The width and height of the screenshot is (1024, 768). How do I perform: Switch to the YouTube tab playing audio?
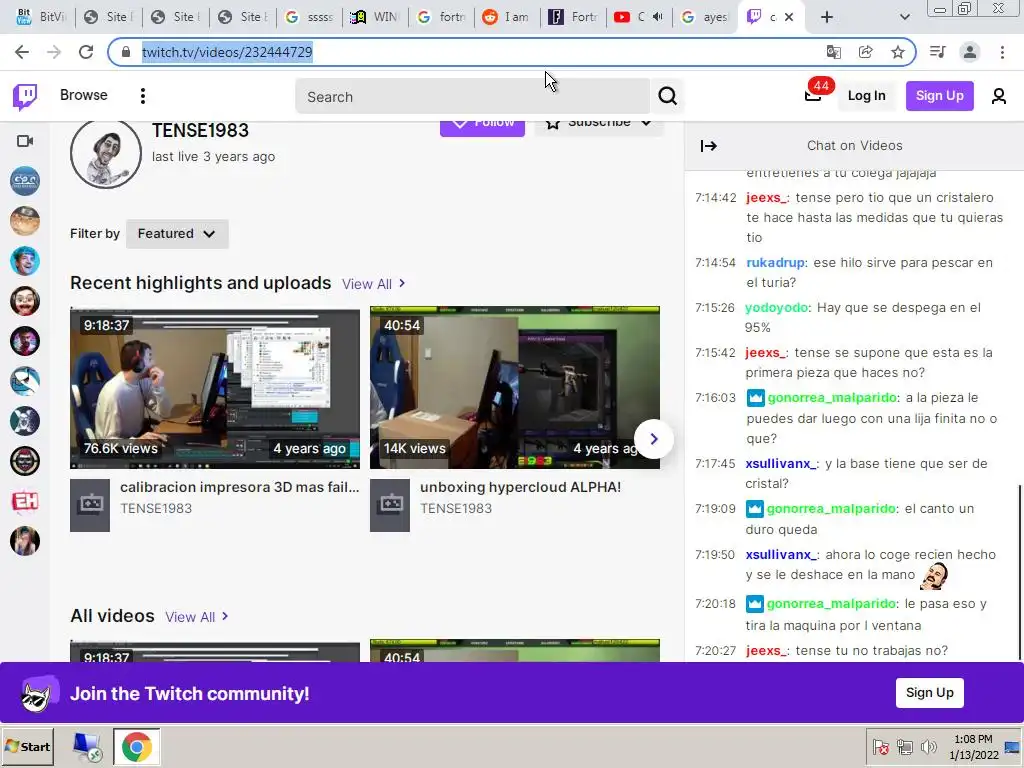click(x=638, y=17)
